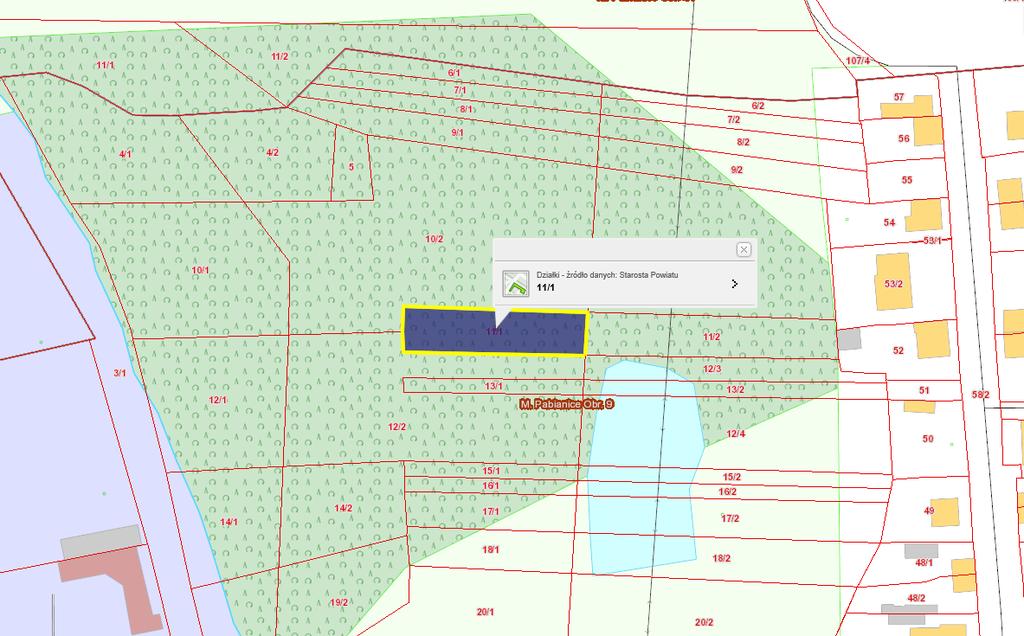Viewport: 1024px width, 636px height.
Task: Select the small parcel labeled 5
Action: 351,167
